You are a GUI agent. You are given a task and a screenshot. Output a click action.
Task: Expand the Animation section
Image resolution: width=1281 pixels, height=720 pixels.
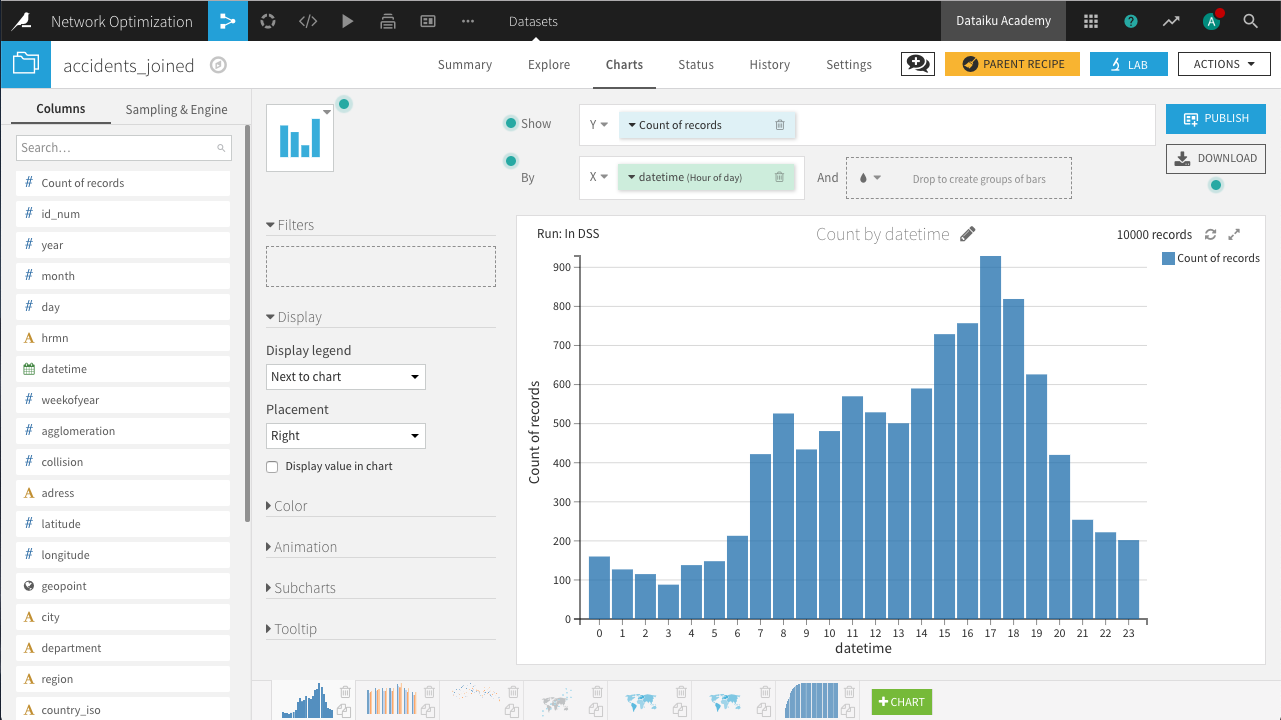pos(305,547)
